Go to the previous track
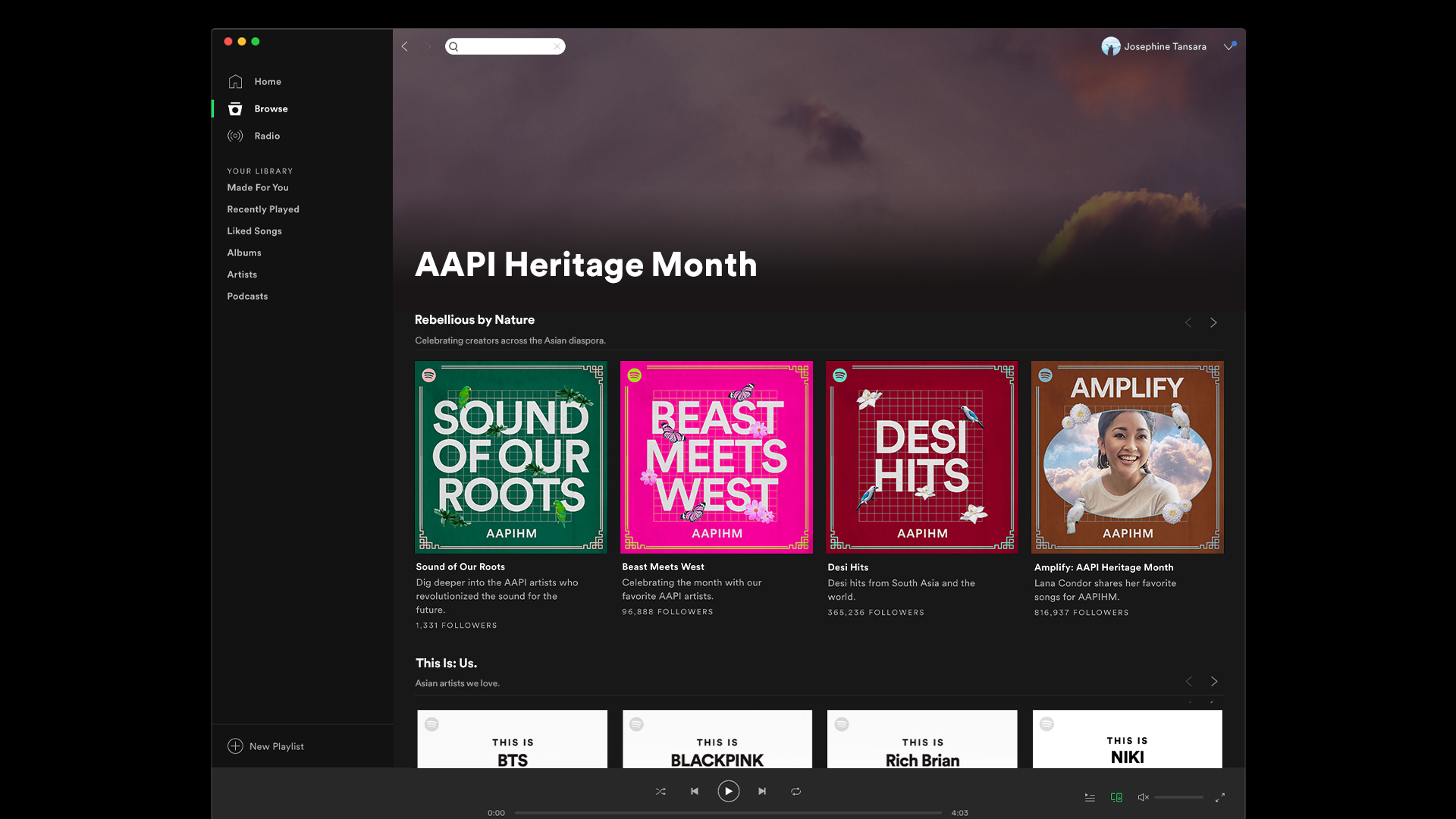 click(694, 791)
